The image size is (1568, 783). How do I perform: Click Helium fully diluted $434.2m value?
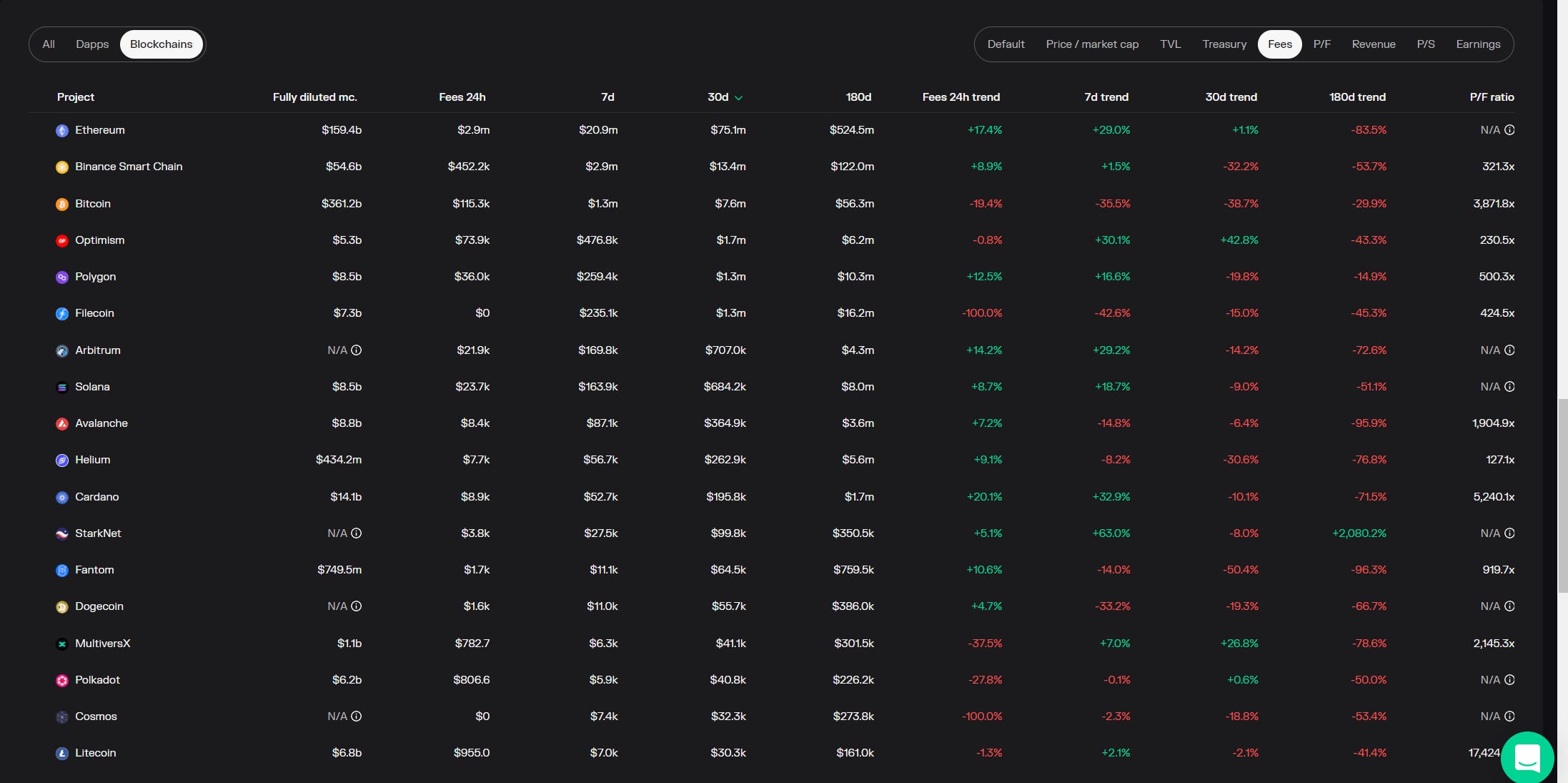click(x=339, y=460)
